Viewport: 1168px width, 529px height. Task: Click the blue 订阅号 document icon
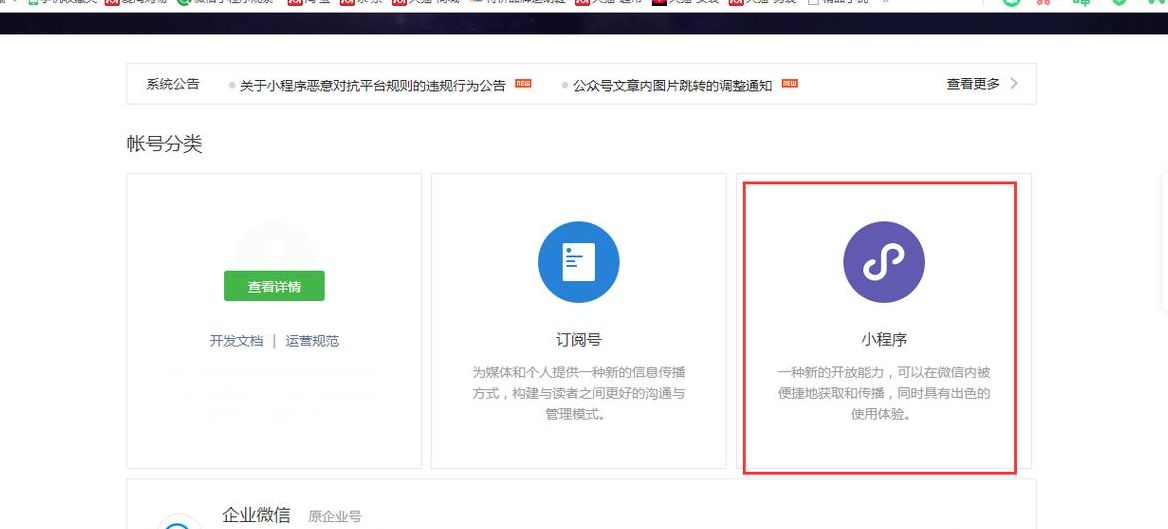click(578, 262)
